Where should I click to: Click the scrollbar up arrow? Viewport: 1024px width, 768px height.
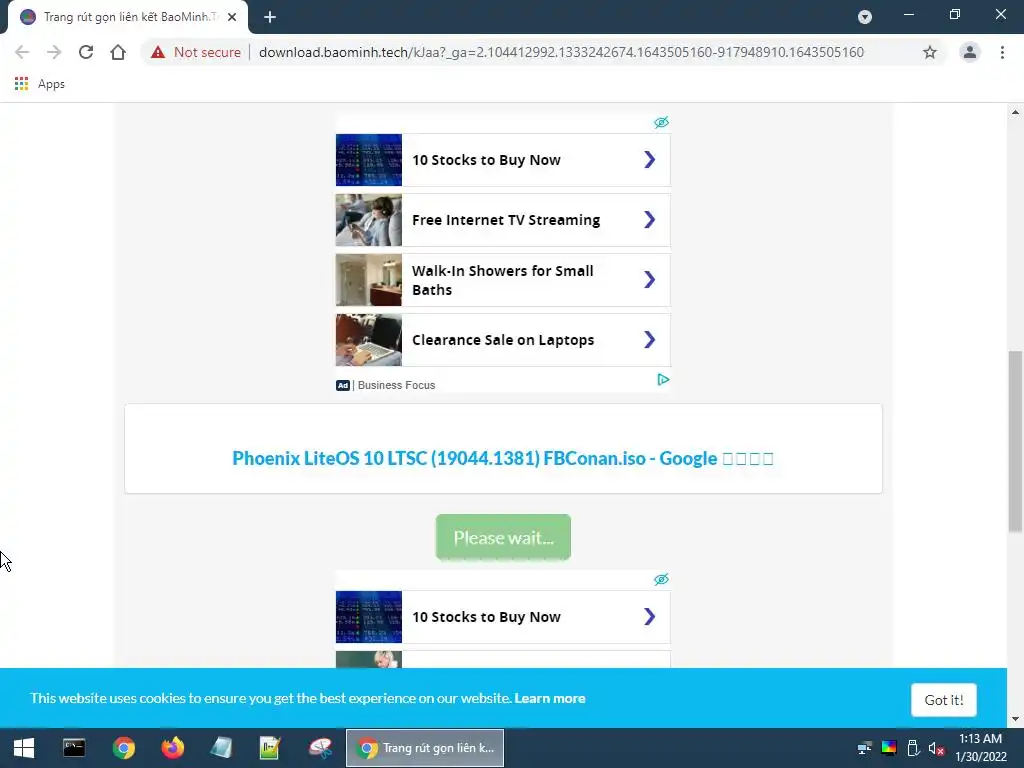pos(1015,112)
